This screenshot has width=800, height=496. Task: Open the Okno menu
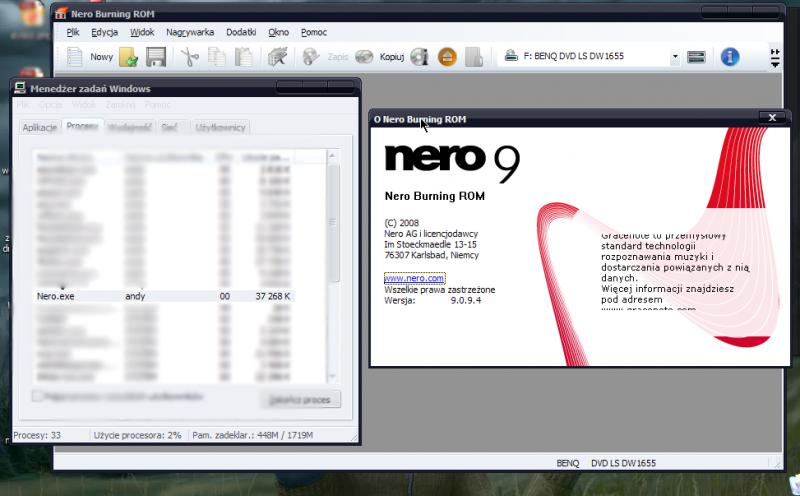click(x=279, y=32)
